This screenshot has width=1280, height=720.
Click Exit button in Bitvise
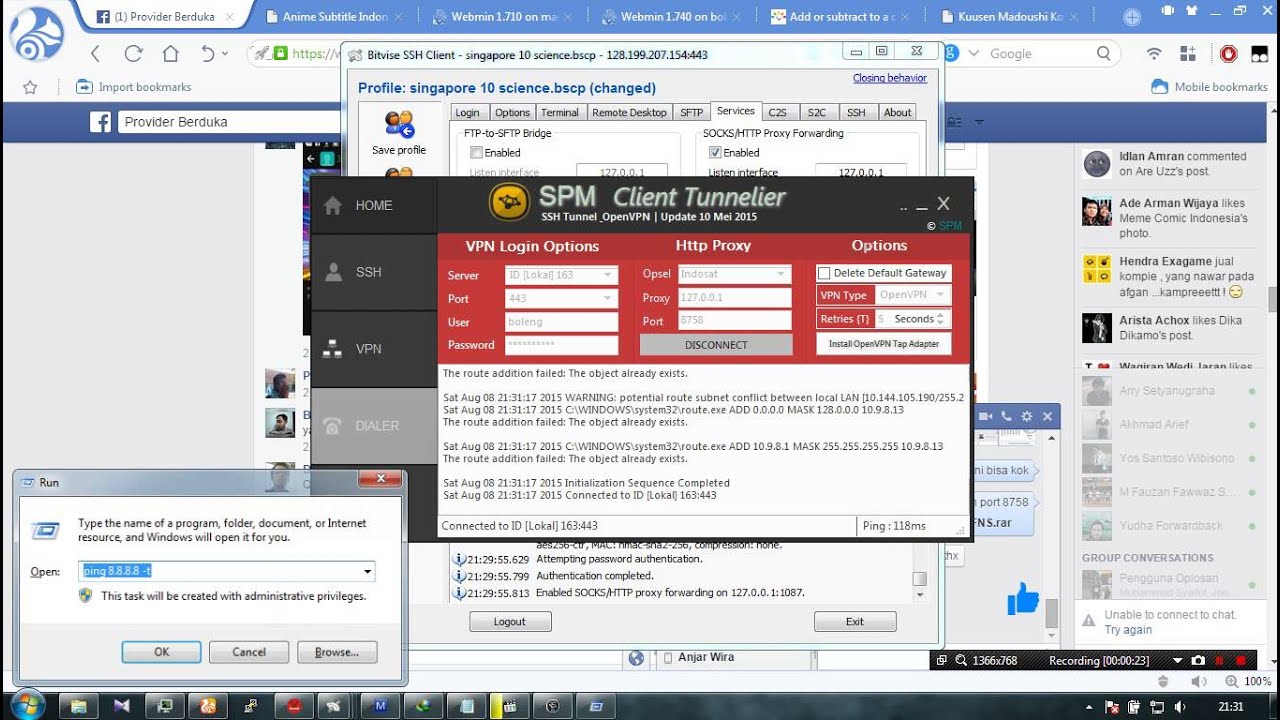coord(855,622)
